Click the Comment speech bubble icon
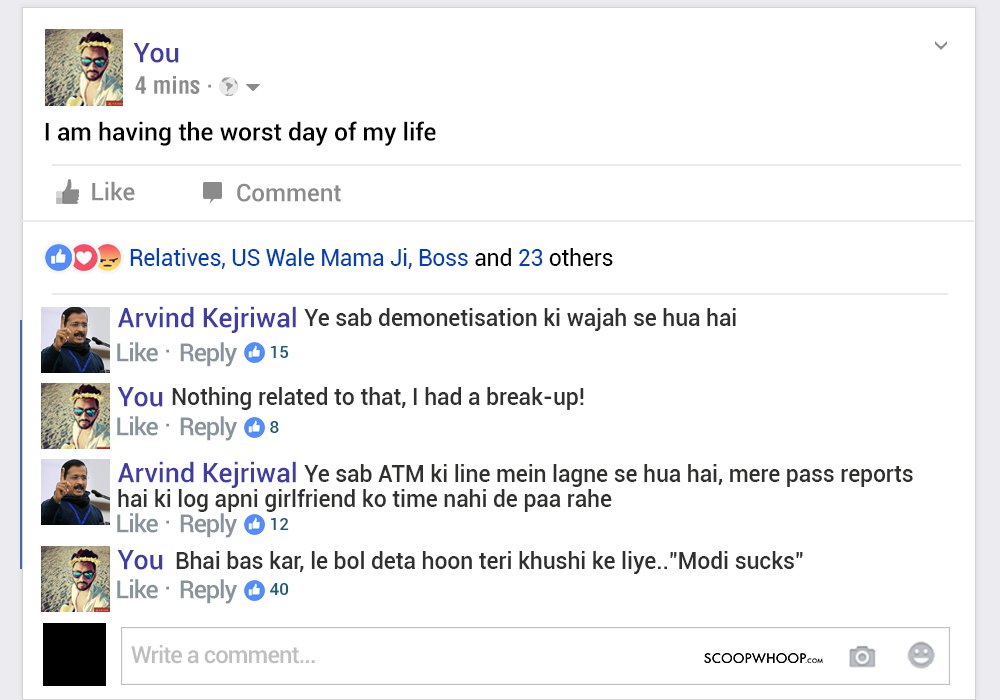The width and height of the screenshot is (1000, 700). click(212, 192)
